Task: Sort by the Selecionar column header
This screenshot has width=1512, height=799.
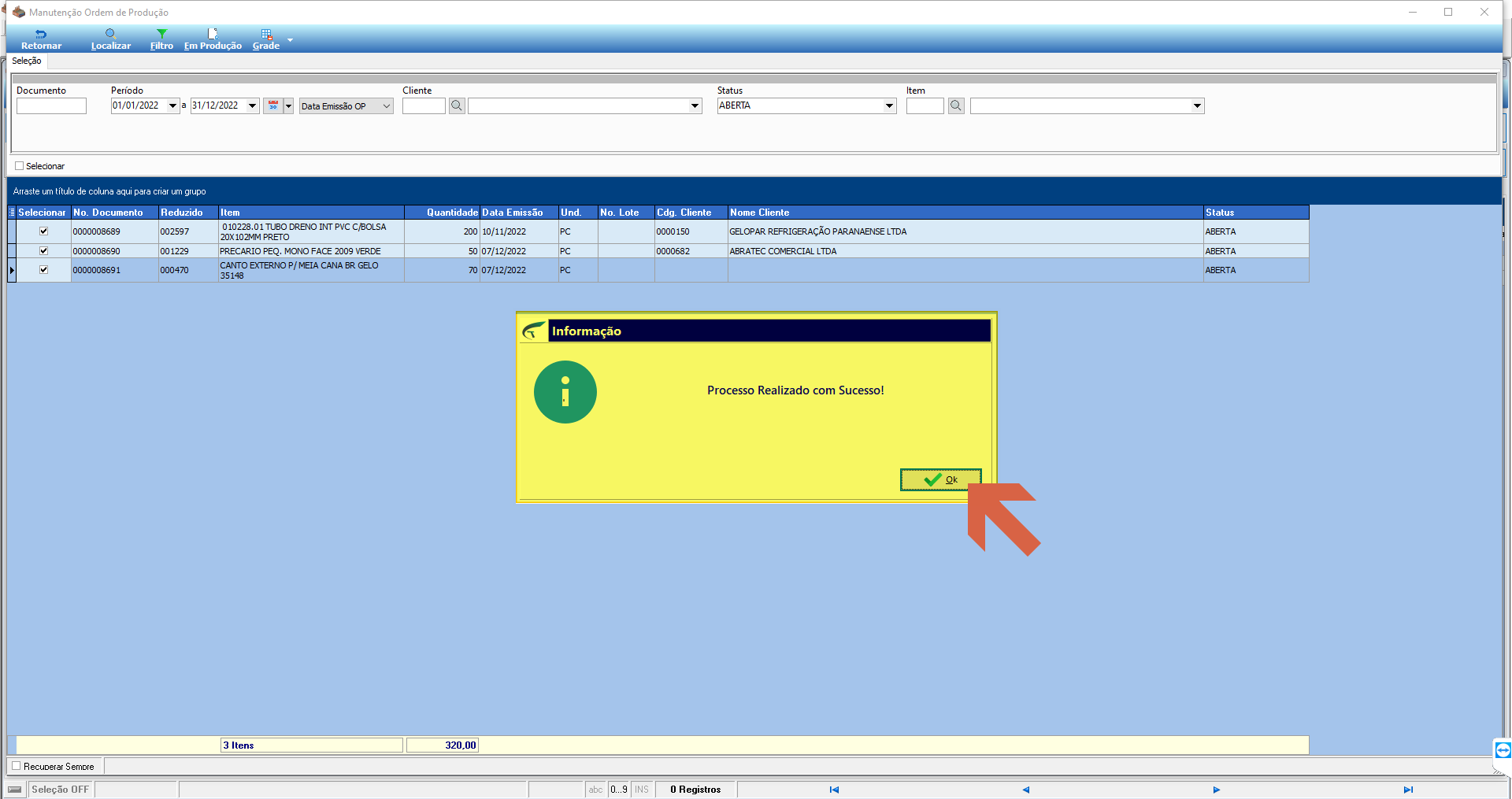Action: [x=42, y=213]
